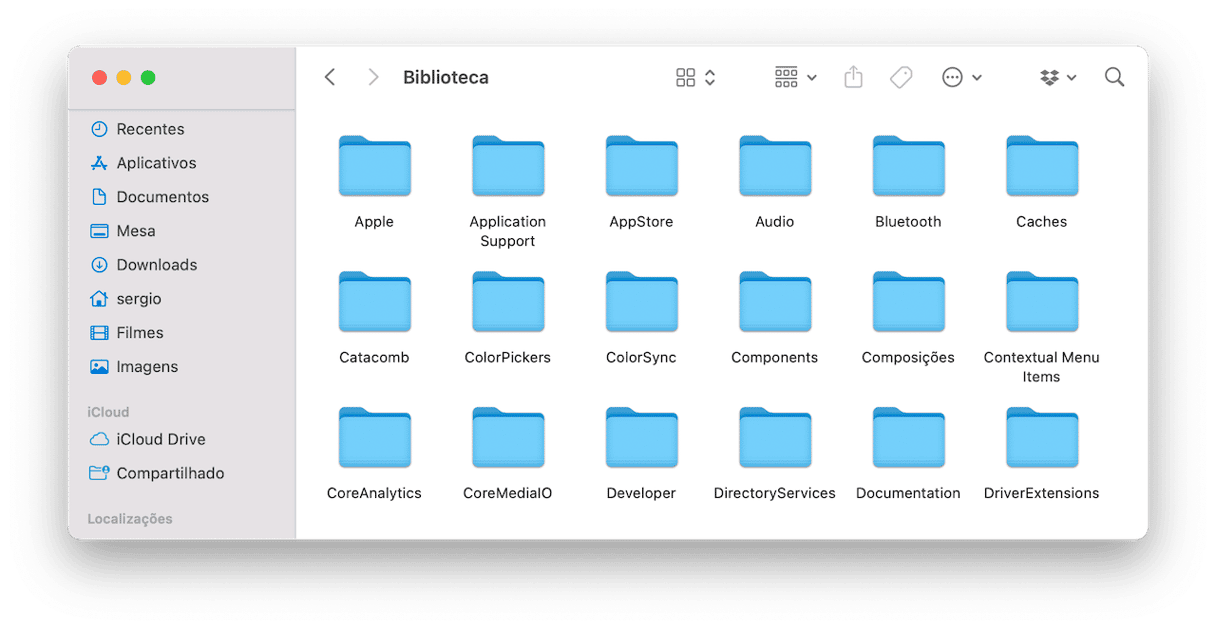
Task: Open the Finder search magnifier
Action: [1114, 77]
